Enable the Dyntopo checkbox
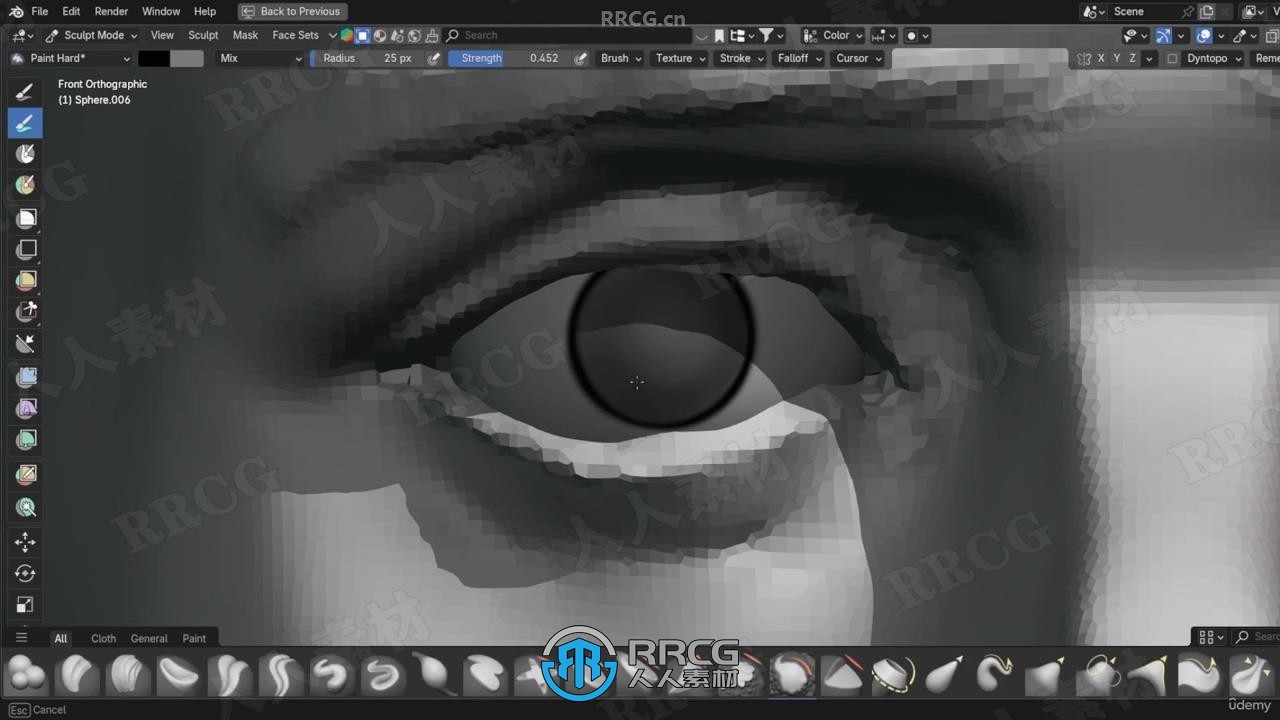The width and height of the screenshot is (1280, 720). tap(1172, 58)
